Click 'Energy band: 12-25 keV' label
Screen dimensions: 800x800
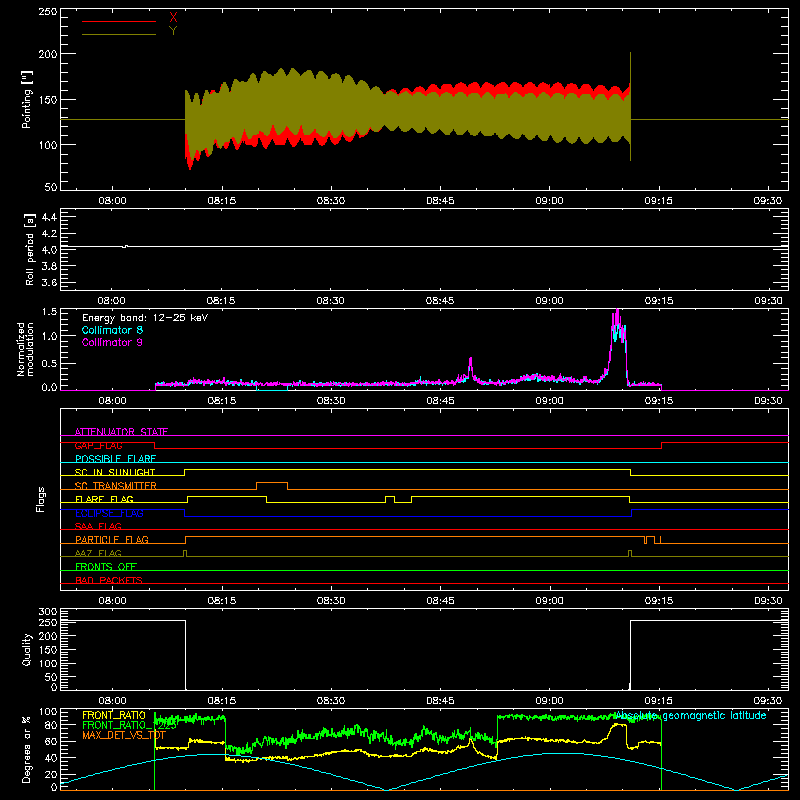(x=145, y=318)
